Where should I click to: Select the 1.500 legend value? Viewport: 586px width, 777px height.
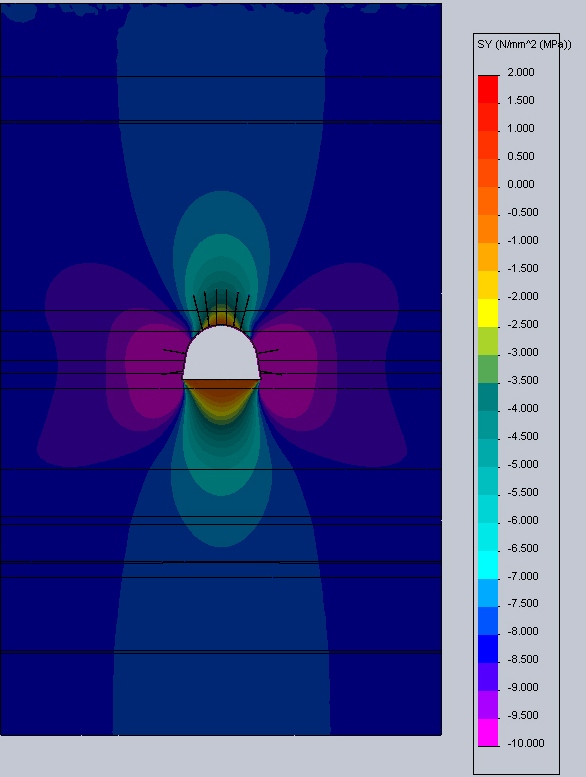pyautogui.click(x=521, y=101)
